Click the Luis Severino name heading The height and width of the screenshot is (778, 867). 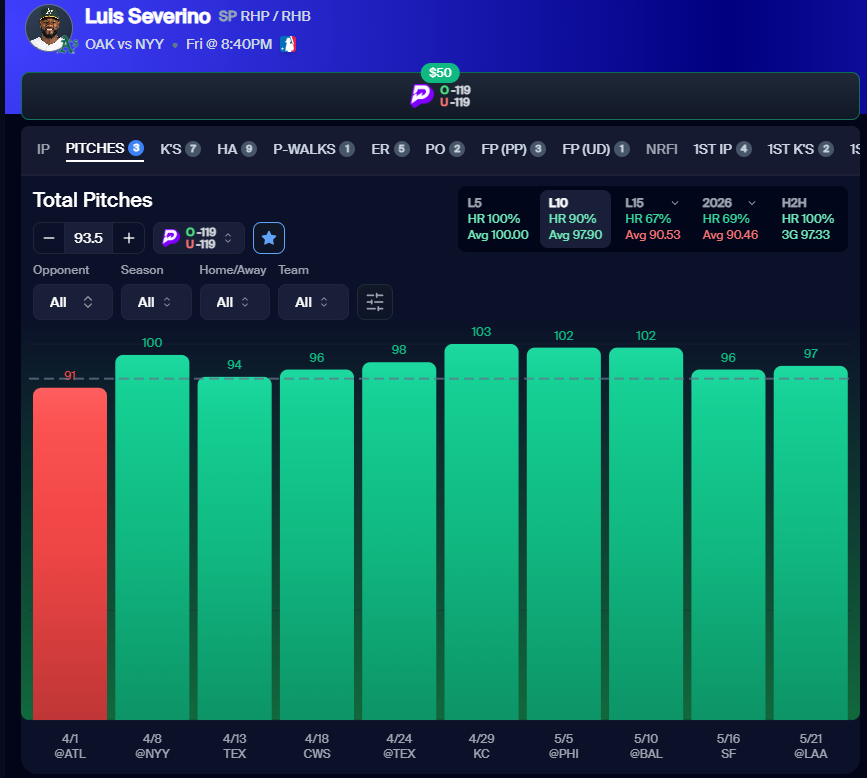(x=148, y=17)
